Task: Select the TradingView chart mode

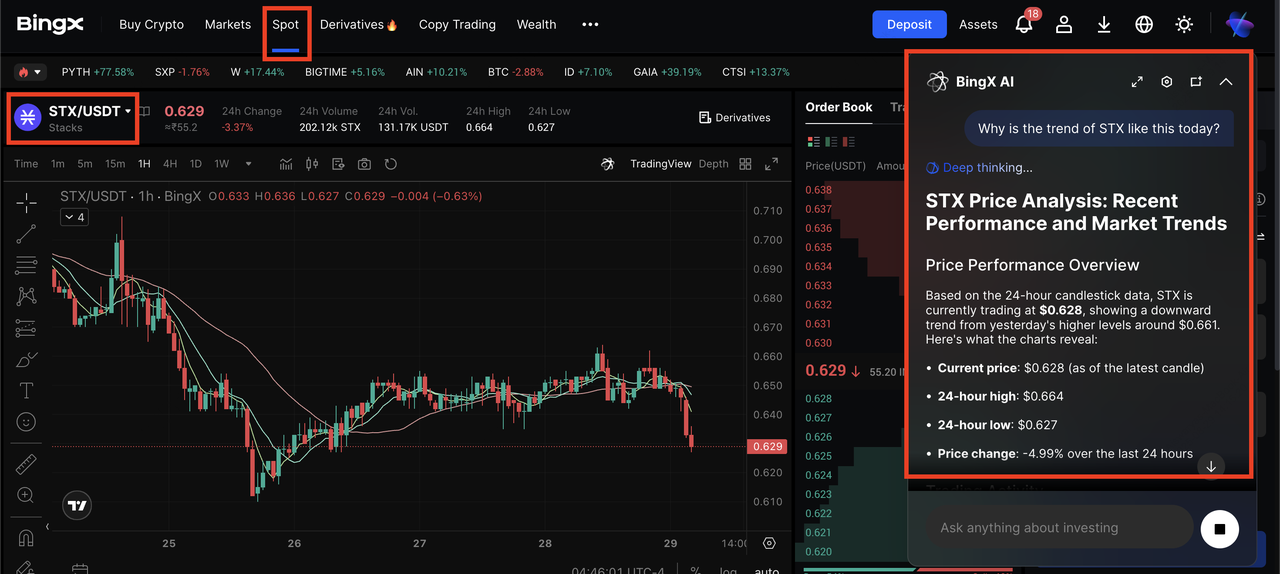Action: click(x=660, y=164)
